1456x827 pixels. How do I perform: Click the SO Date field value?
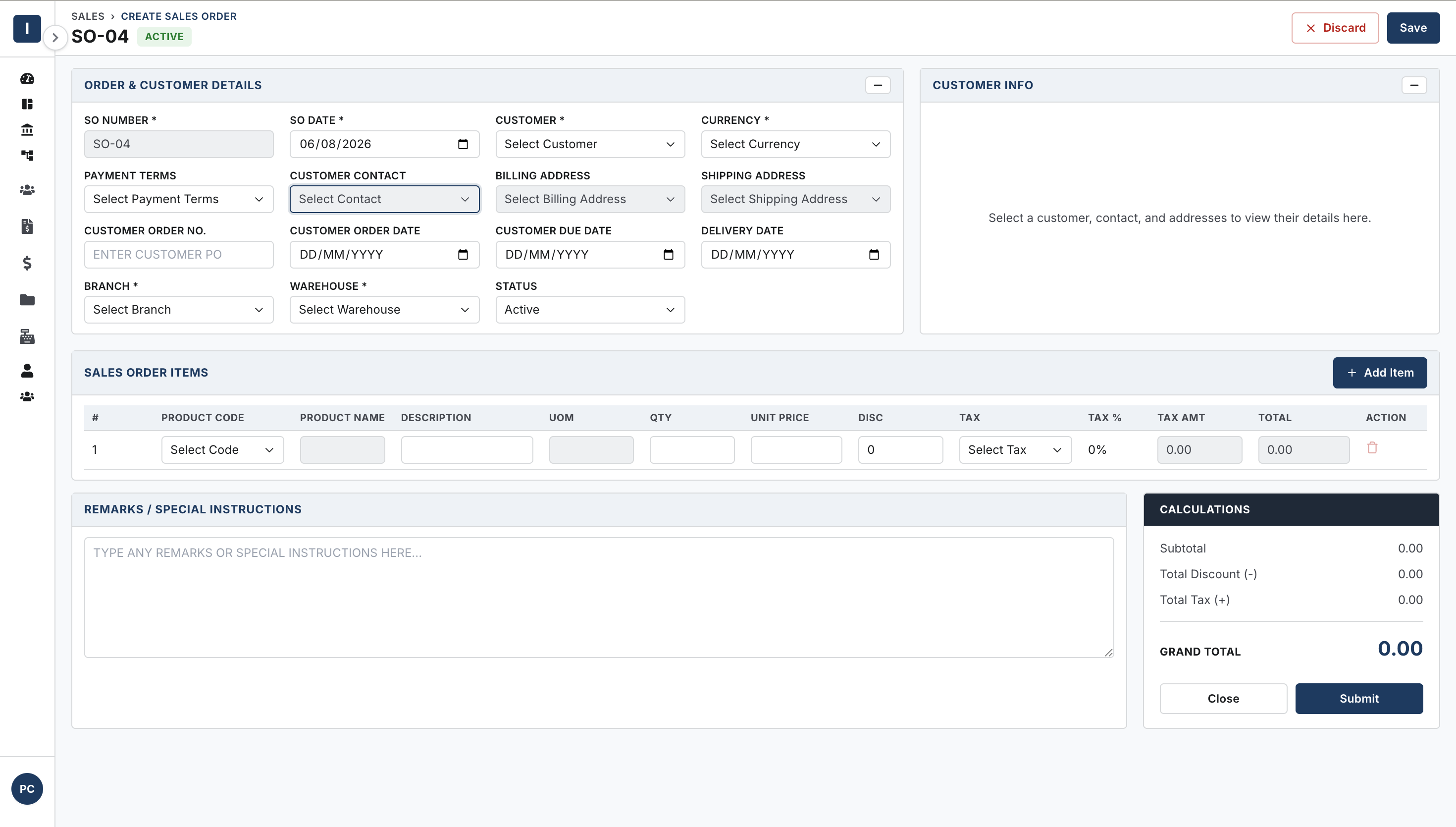click(x=335, y=144)
